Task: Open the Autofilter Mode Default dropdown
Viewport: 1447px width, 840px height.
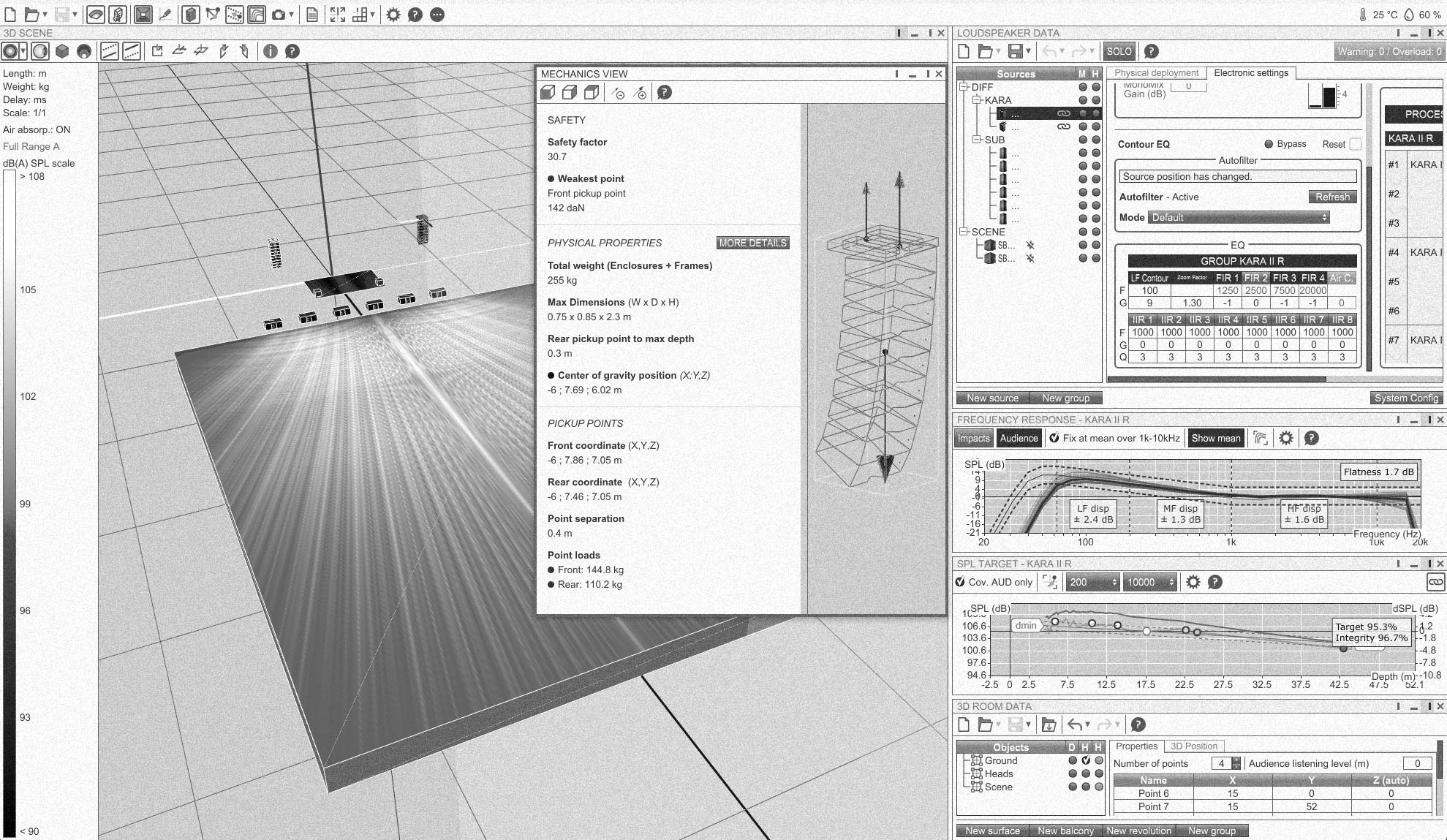Action: click(1238, 217)
